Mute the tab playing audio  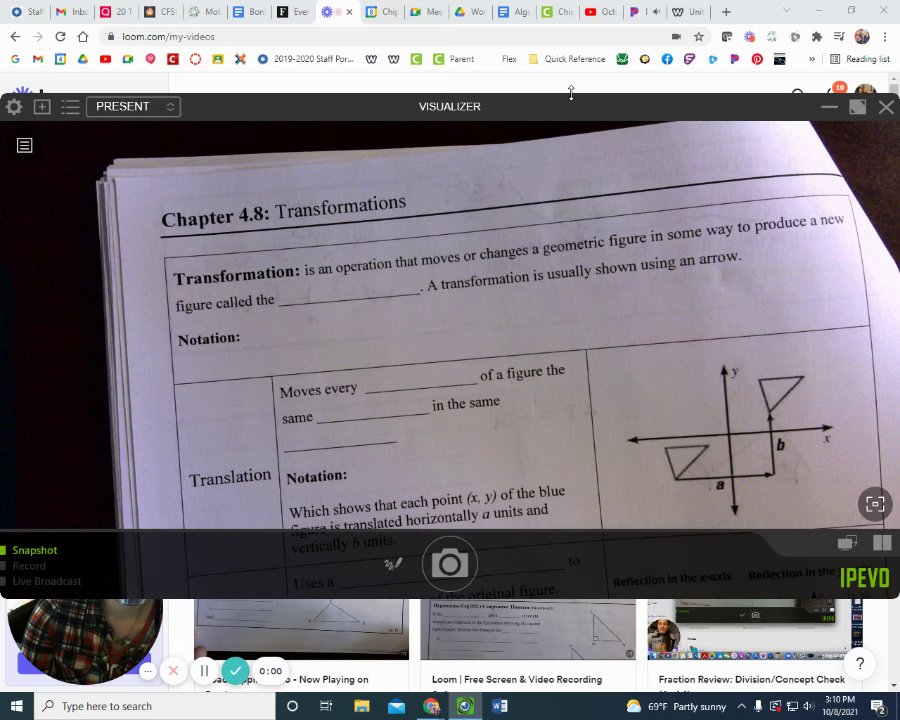656,11
